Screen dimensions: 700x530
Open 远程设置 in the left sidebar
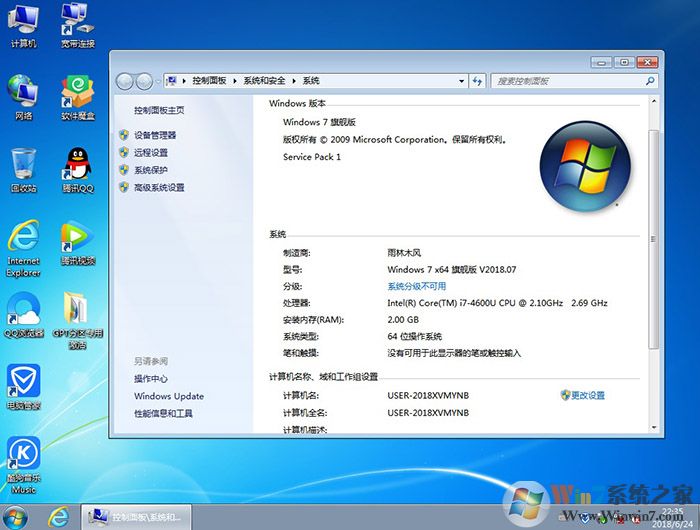[150, 153]
